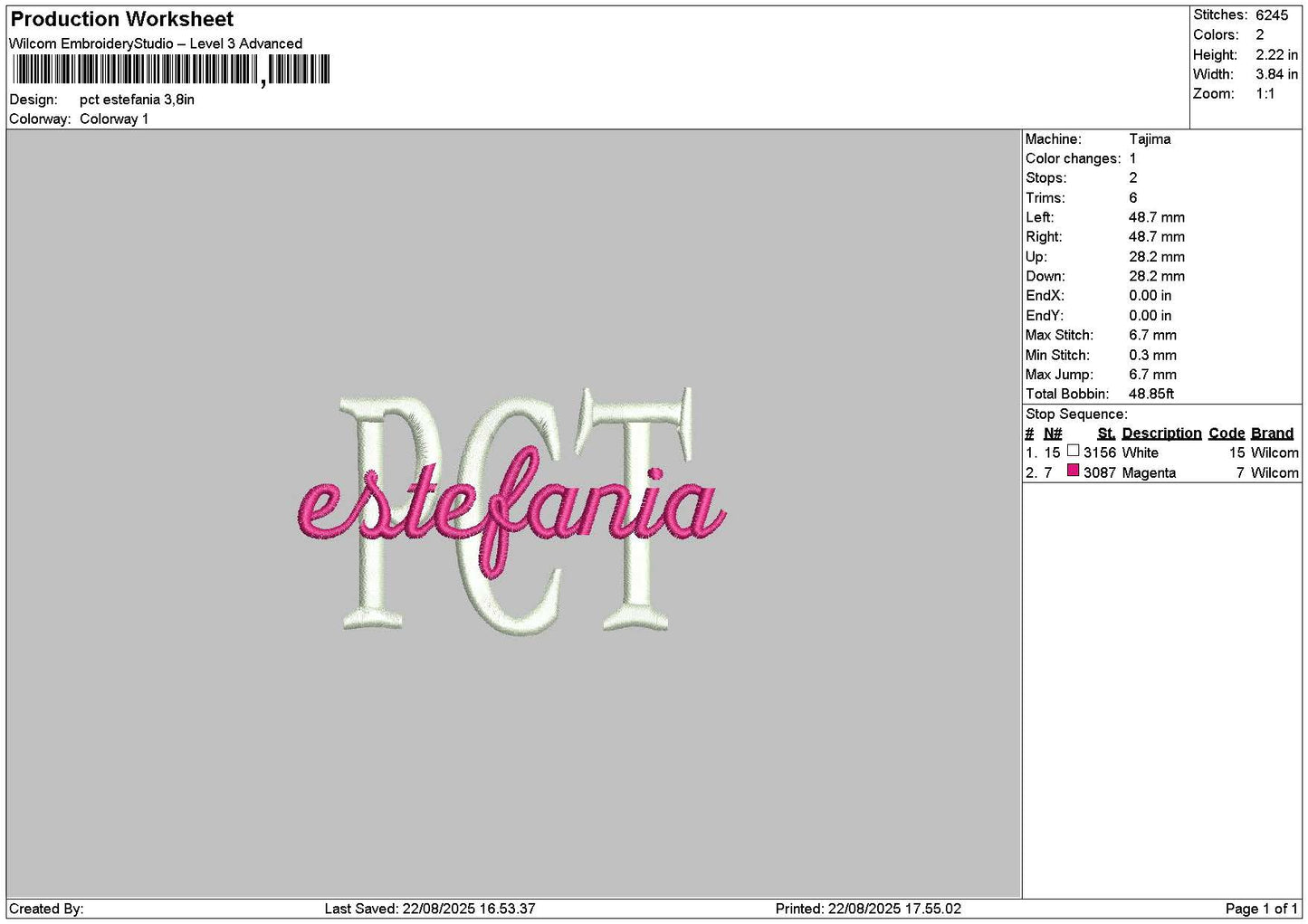
Task: Click the 'Page 1 of 1' indicator
Action: 1262,909
